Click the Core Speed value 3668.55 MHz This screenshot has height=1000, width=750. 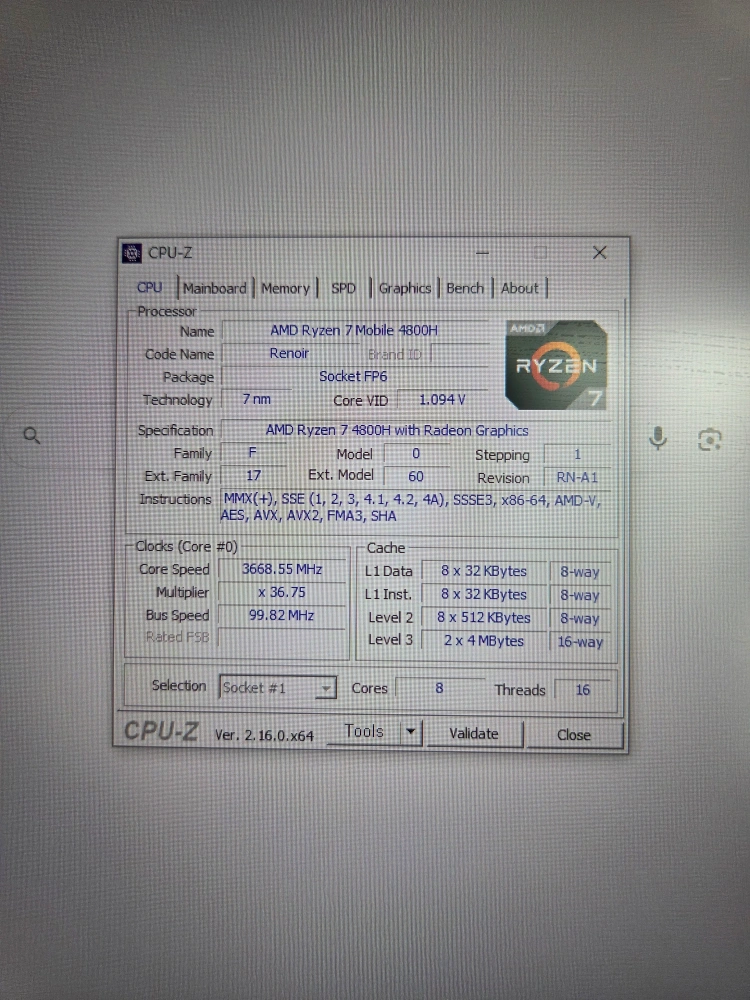[282, 569]
